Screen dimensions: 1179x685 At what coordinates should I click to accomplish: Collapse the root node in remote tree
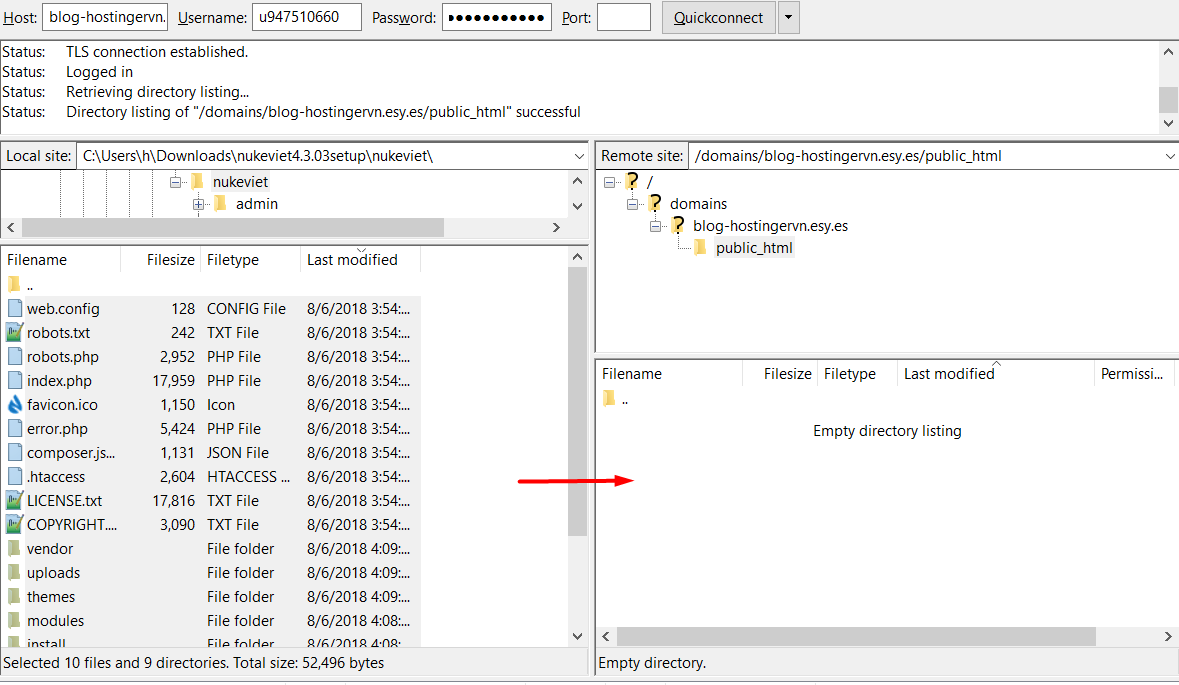tap(609, 182)
